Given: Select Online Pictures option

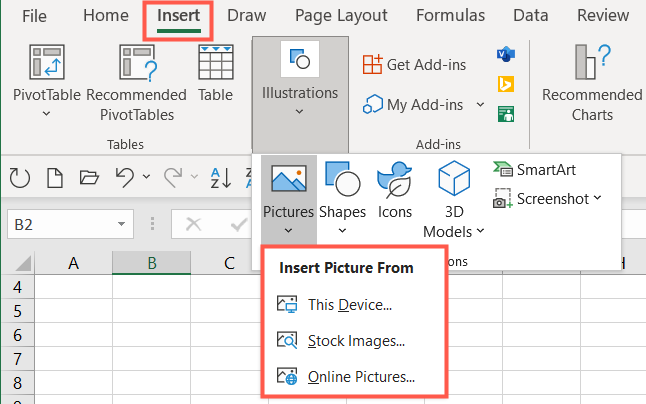Looking at the screenshot, I should pos(360,377).
